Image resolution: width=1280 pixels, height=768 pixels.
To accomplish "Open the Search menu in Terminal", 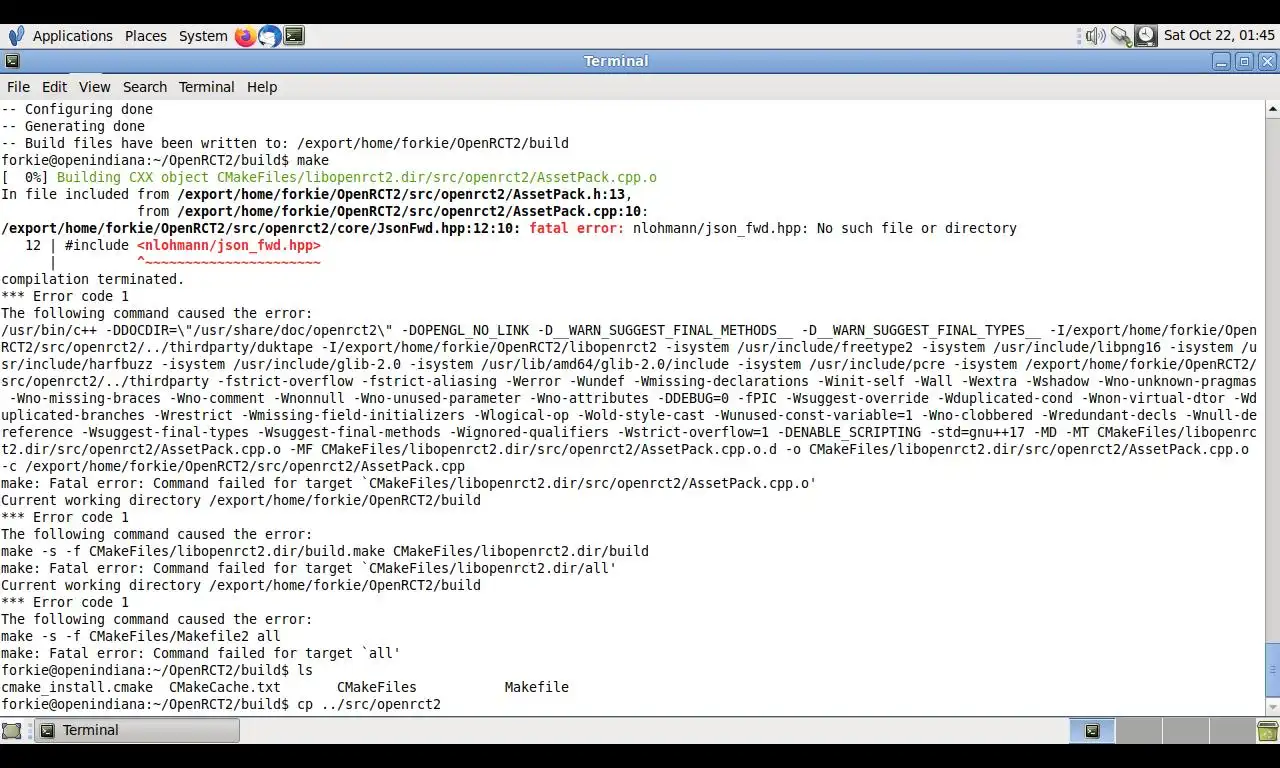I will coord(145,87).
